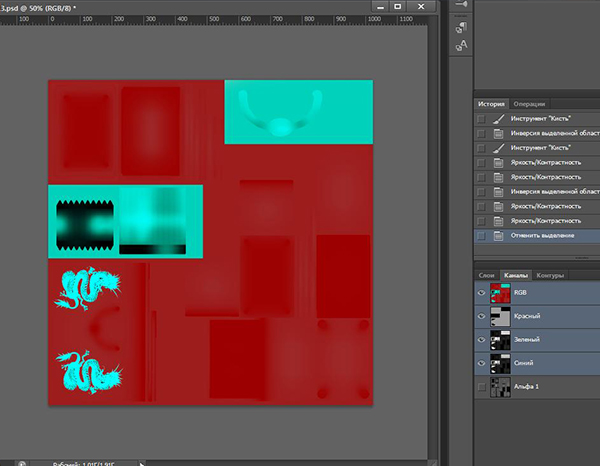This screenshot has width=600, height=466.
Task: Click the first Инструмент "Кисть" history state
Action: pos(544,119)
